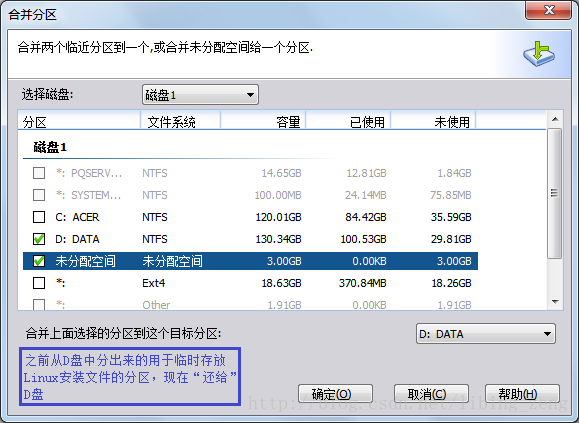Click the 35.59GB unused value
Image resolution: width=579 pixels, height=423 pixels.
click(x=451, y=217)
